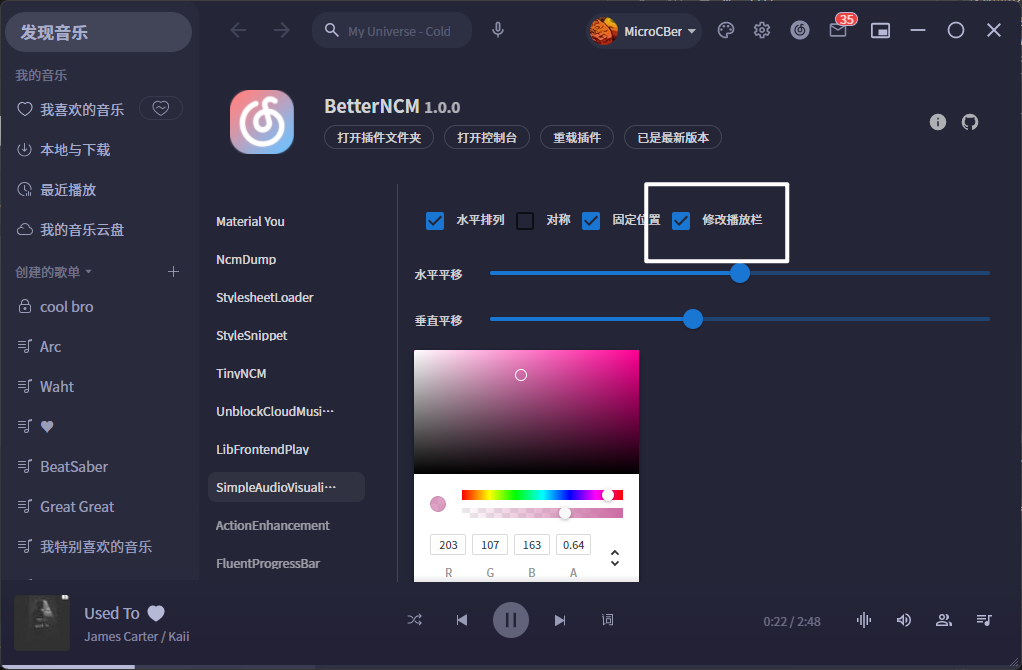Click the info icon near the GitHub icon
The width and height of the screenshot is (1022, 670).
coord(937,122)
